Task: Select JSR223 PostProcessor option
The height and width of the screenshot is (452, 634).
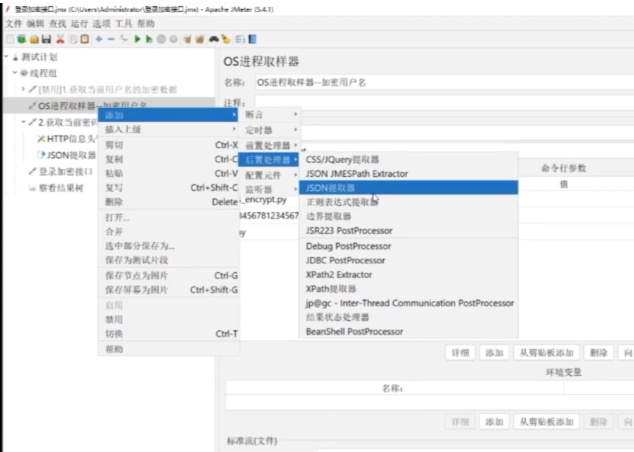Action: click(x=408, y=230)
